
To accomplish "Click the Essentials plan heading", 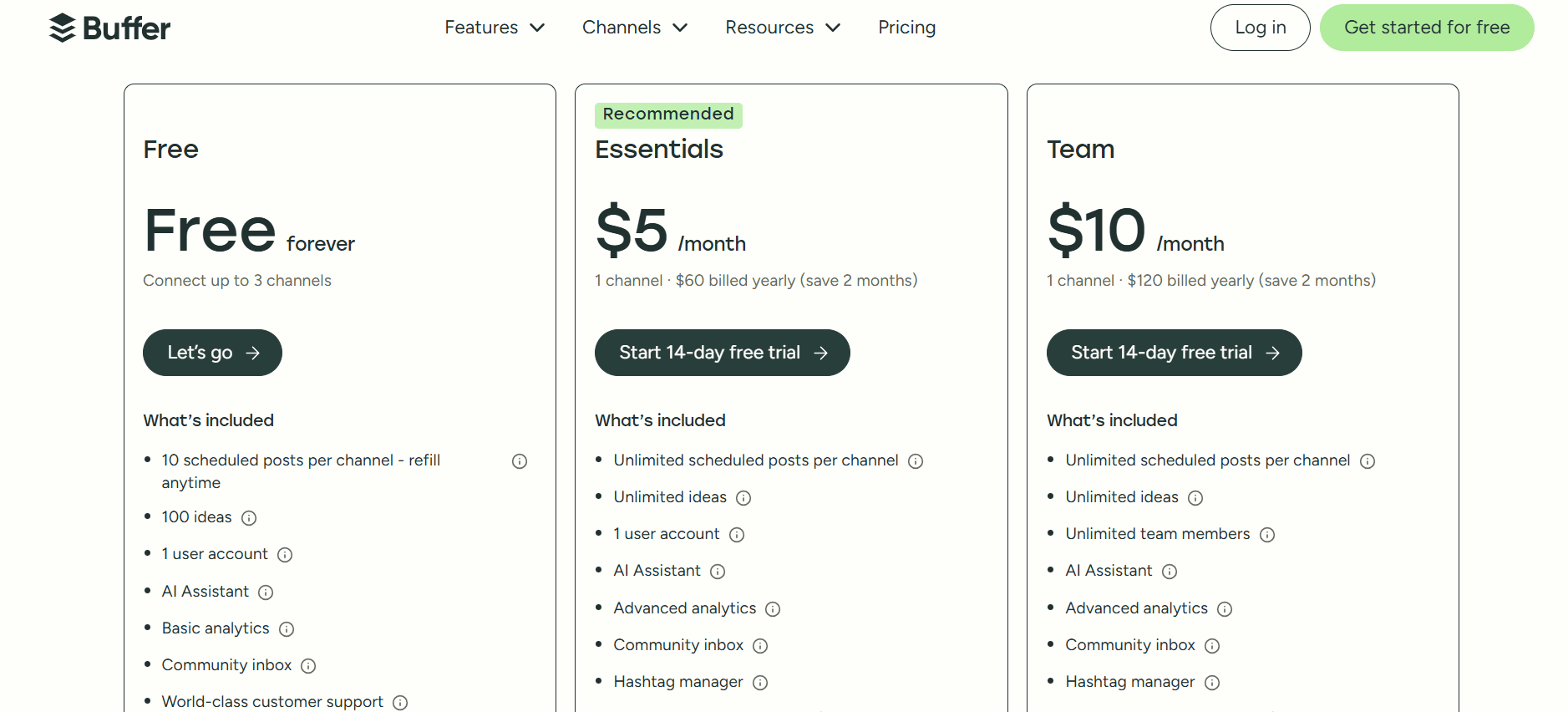I will point(659,150).
